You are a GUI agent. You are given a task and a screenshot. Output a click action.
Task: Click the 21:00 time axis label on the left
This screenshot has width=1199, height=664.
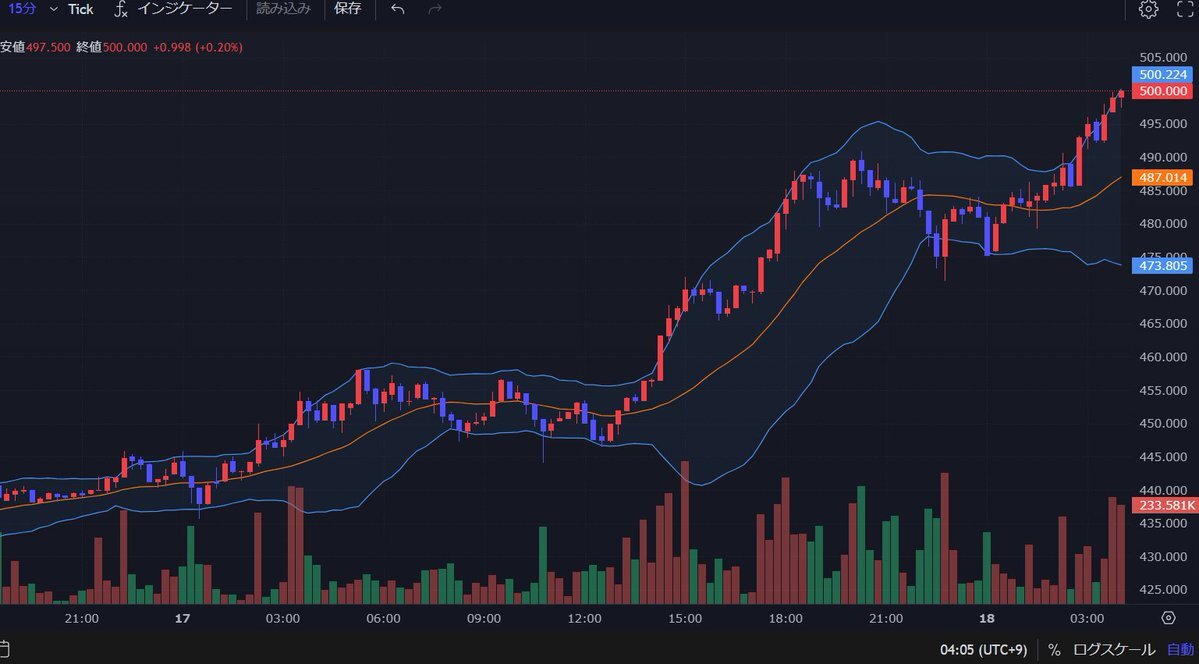tap(82, 618)
